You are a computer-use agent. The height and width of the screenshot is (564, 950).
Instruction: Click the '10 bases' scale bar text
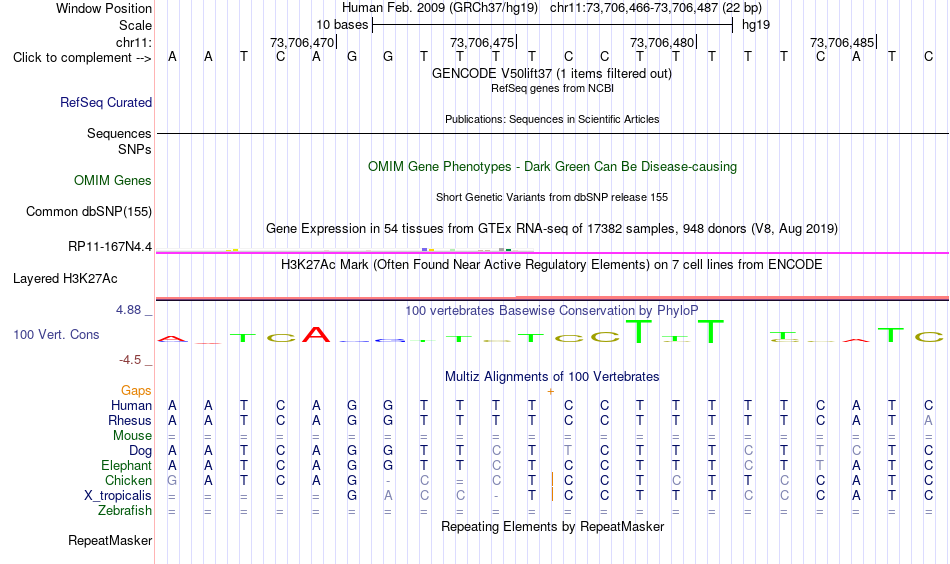coord(342,25)
